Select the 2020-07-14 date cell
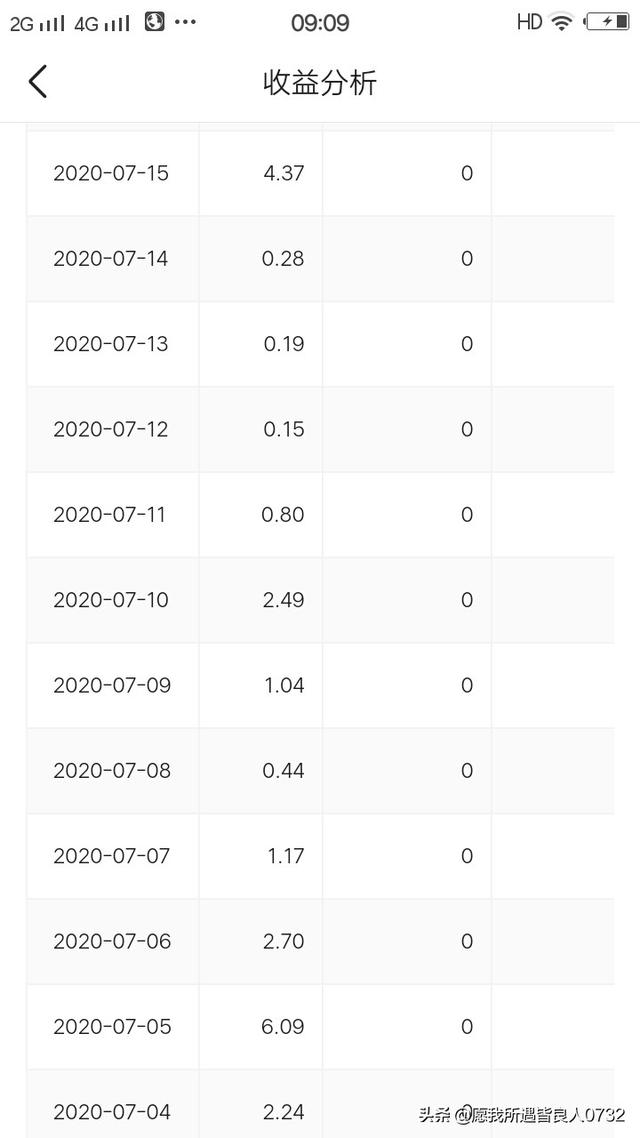640x1138 pixels. tap(113, 258)
